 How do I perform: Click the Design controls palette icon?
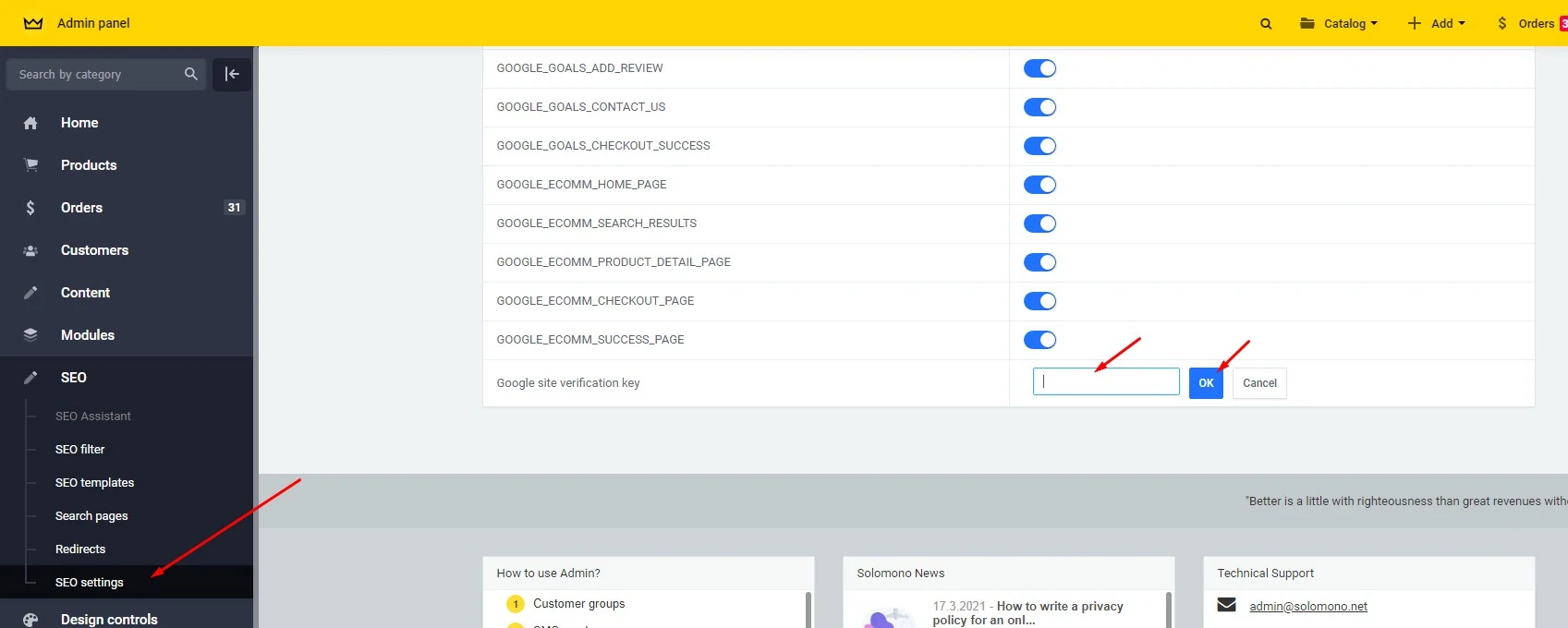coord(30,620)
